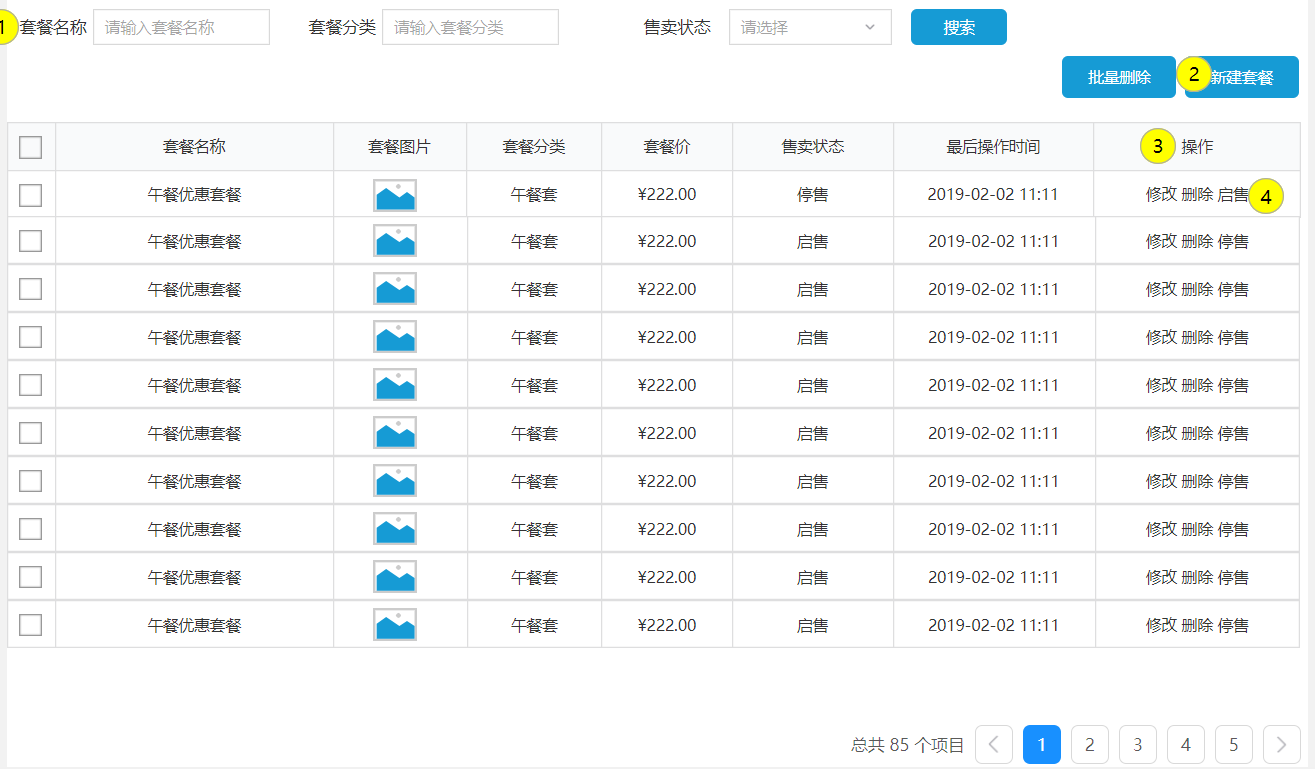Select the checkbox in the last table row
The image size is (1315, 769).
coord(31,625)
